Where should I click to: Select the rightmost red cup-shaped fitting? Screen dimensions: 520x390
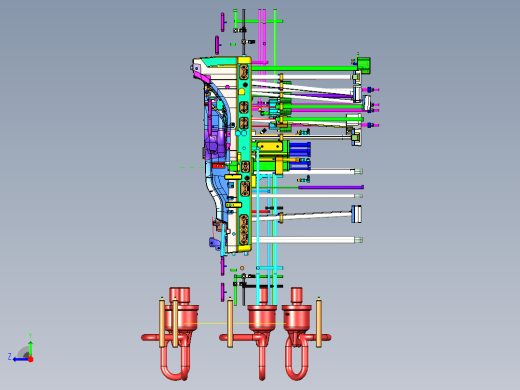(x=297, y=318)
